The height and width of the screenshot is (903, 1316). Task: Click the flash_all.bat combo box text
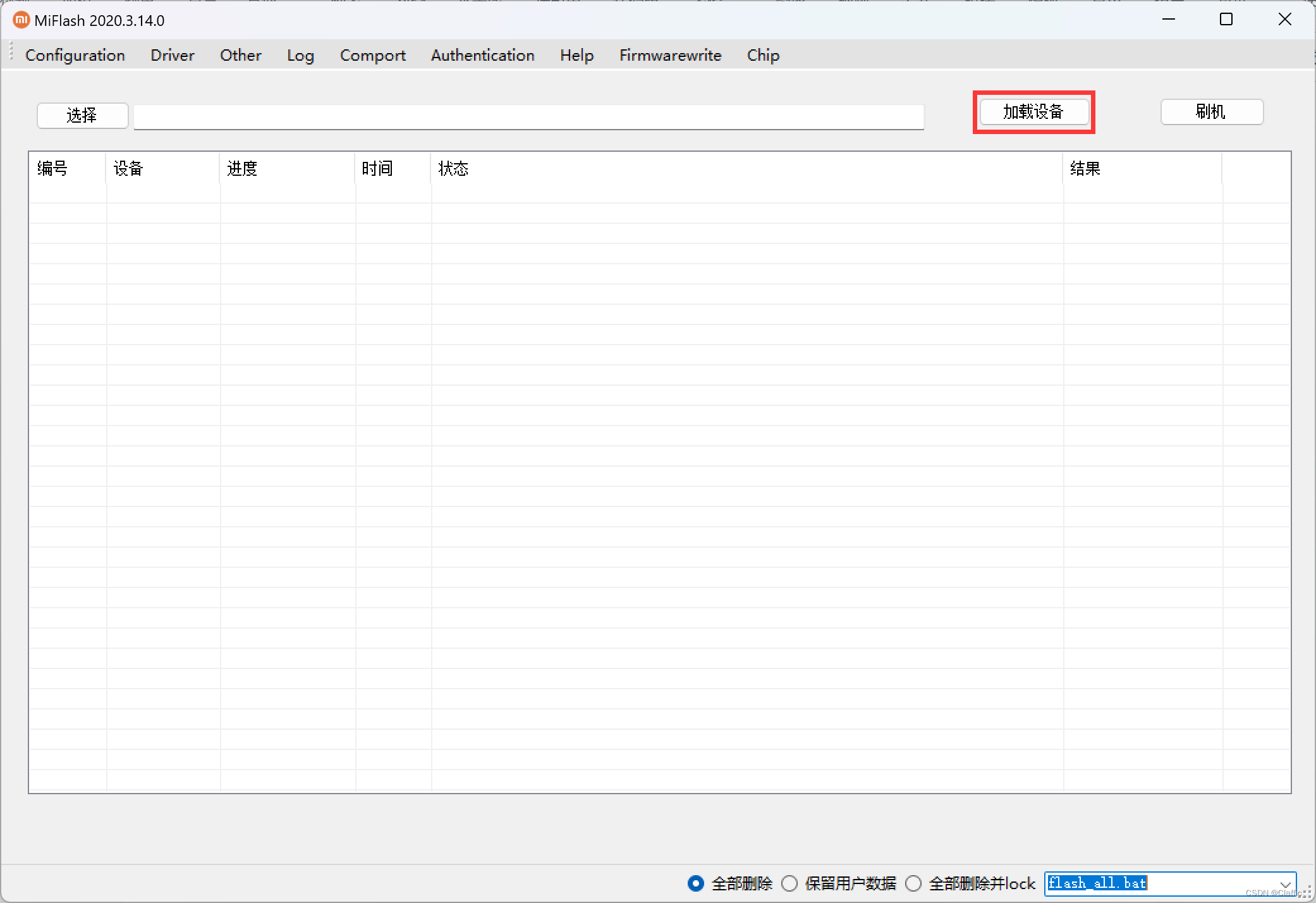point(1097,883)
